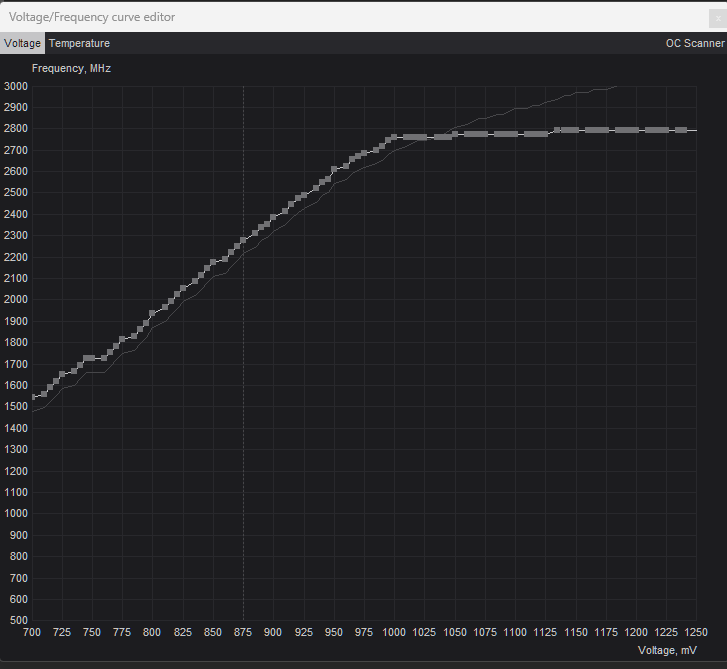Select the curve point at 1000 mV
The image size is (727, 669).
(394, 137)
